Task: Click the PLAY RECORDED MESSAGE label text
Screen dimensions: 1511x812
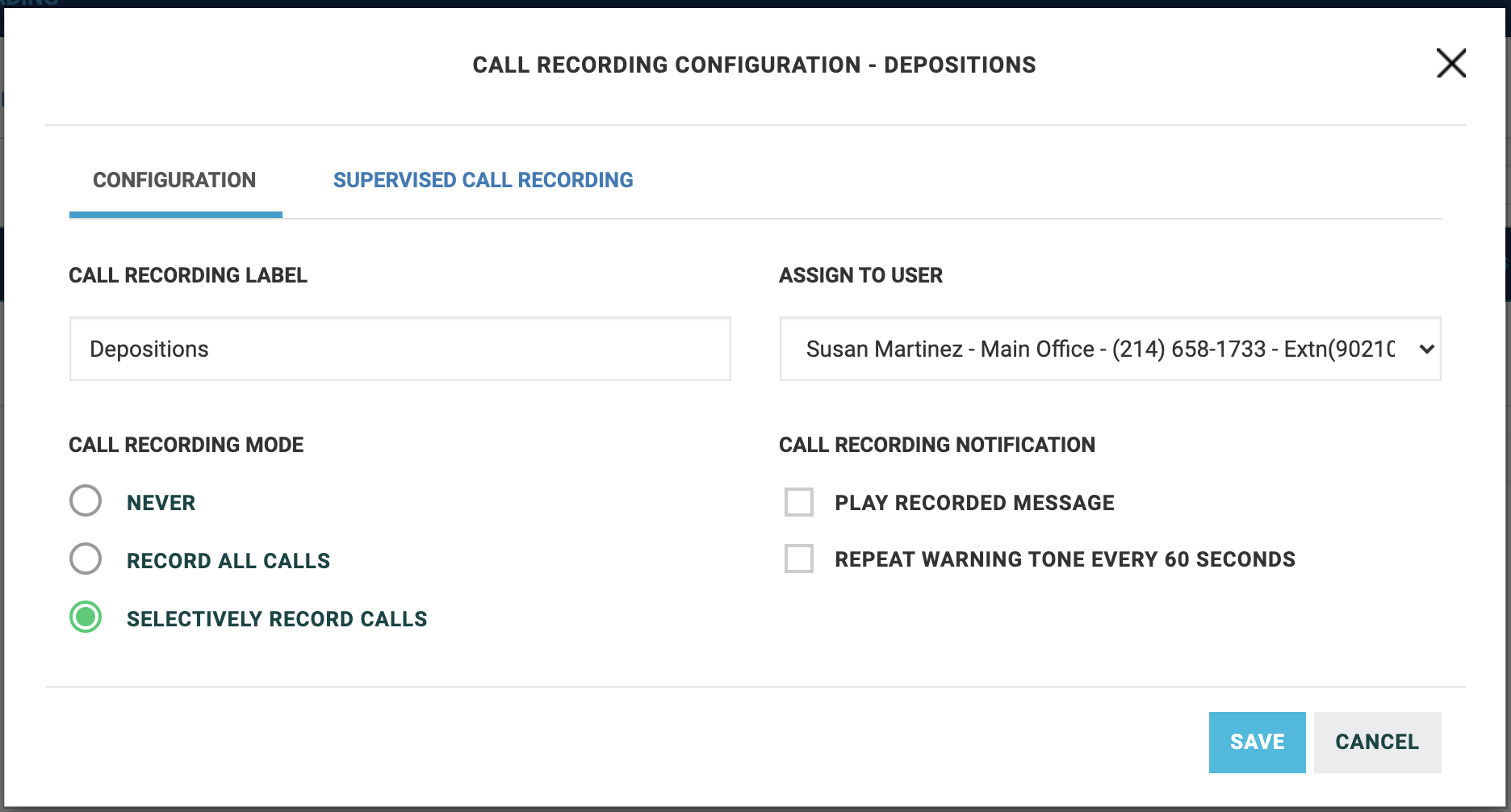Action: (x=974, y=503)
